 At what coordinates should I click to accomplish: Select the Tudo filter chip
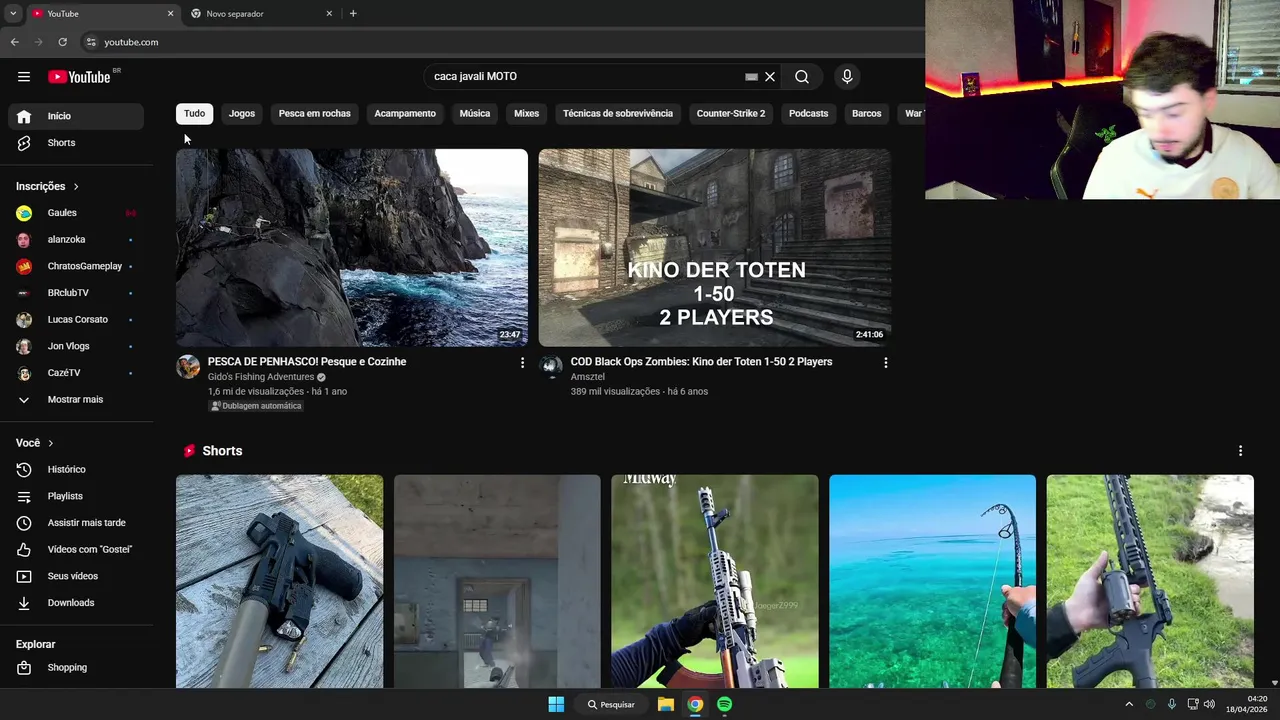[x=194, y=114]
